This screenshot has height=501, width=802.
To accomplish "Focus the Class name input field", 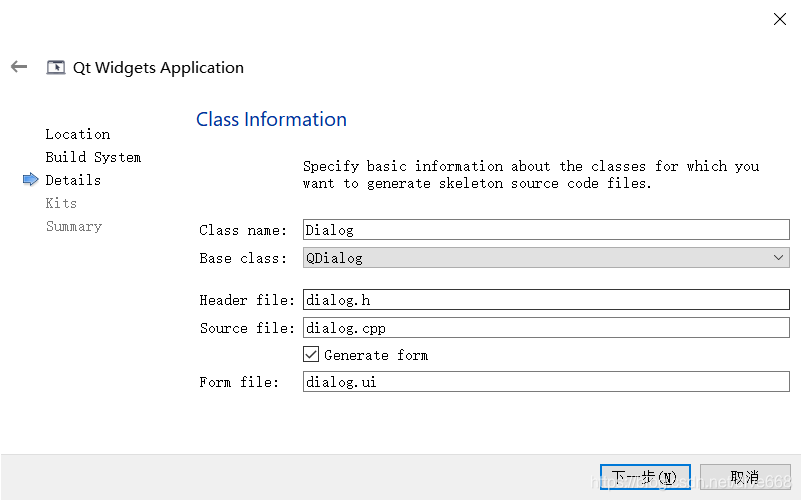I will click(x=546, y=230).
